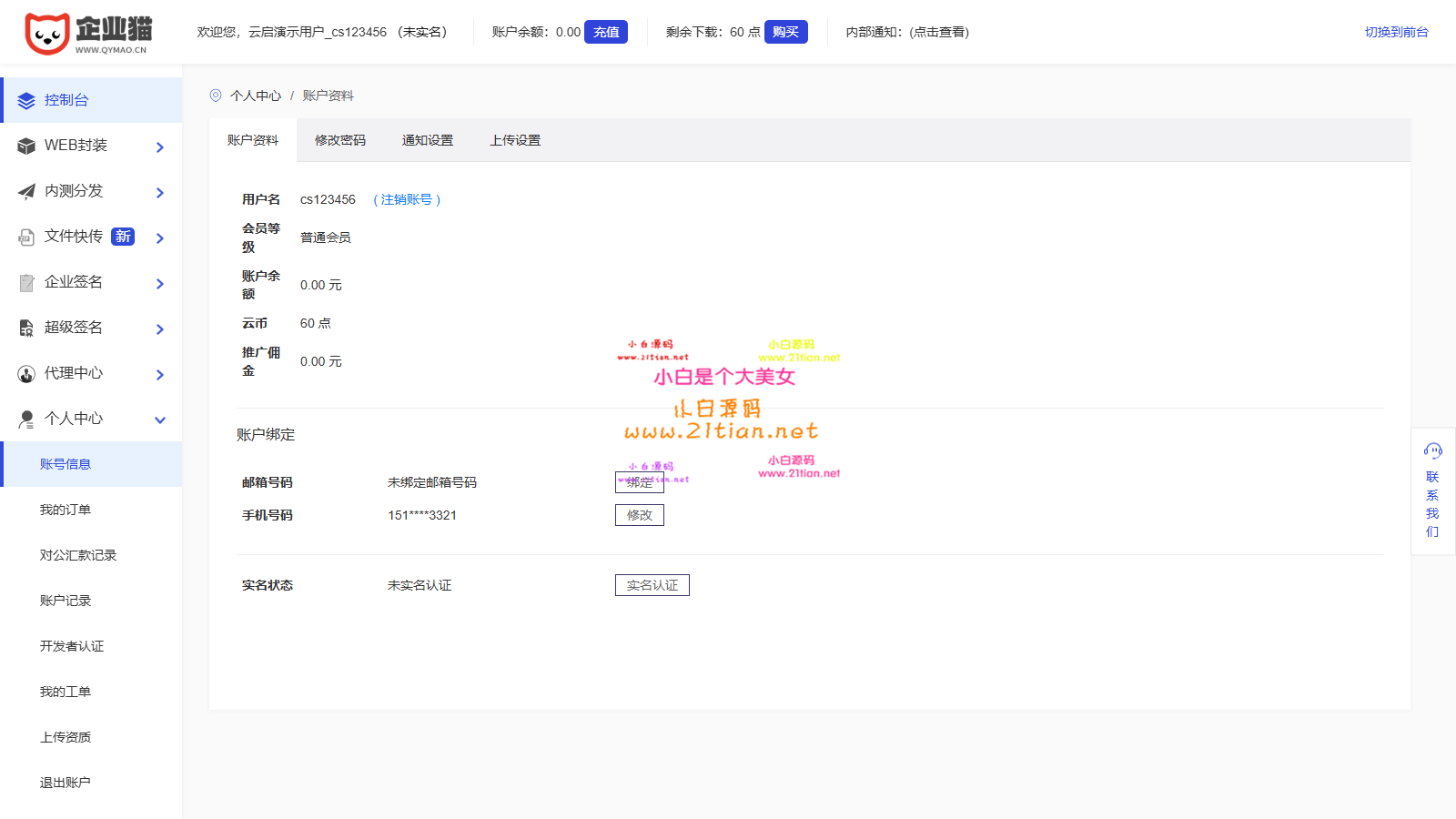This screenshot has height=819, width=1456.
Task: Open the 联系我们 headset support widget
Action: point(1432,490)
